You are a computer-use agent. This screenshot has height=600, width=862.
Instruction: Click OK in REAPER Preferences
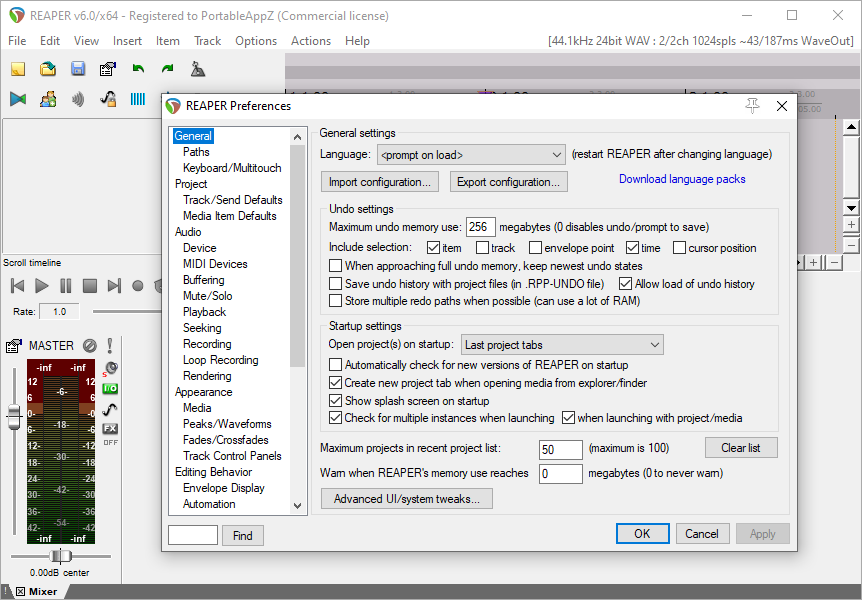point(642,533)
